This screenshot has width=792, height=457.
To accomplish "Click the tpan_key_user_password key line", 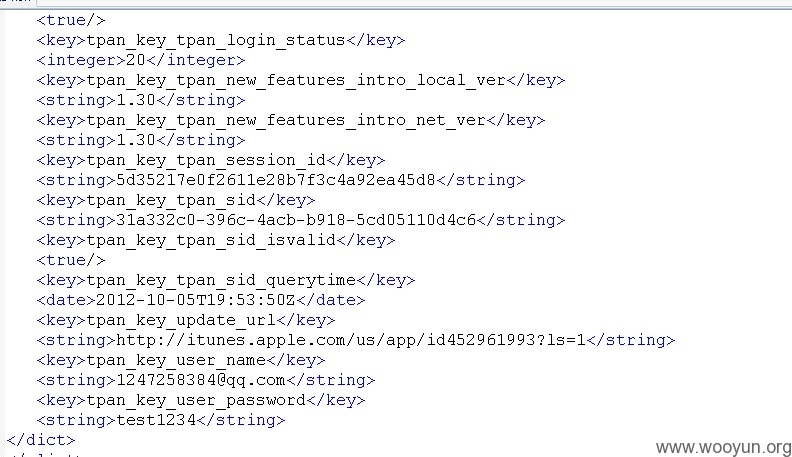I will (x=201, y=400).
